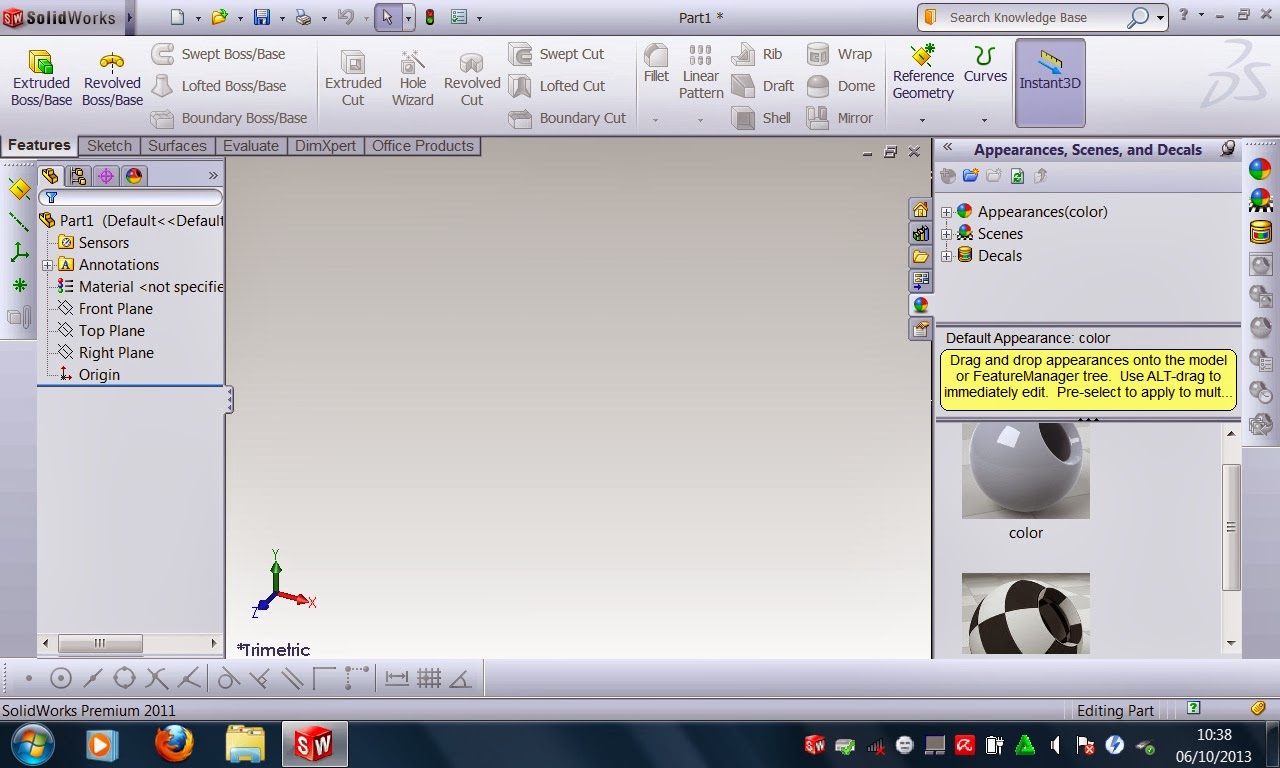Expand the Annotations tree node
Image resolution: width=1280 pixels, height=768 pixels.
click(x=47, y=265)
